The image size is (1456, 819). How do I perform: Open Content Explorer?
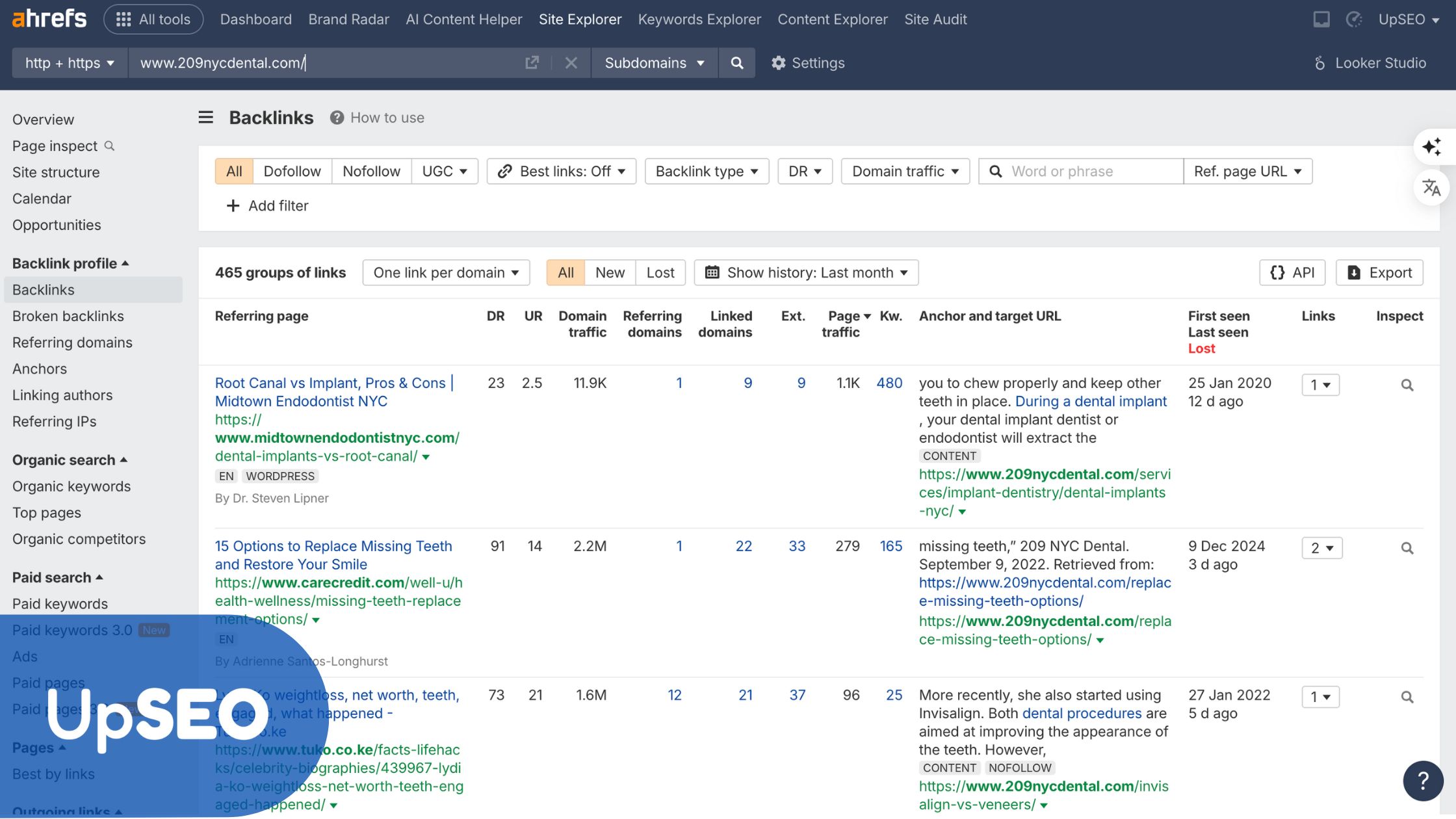coord(833,19)
